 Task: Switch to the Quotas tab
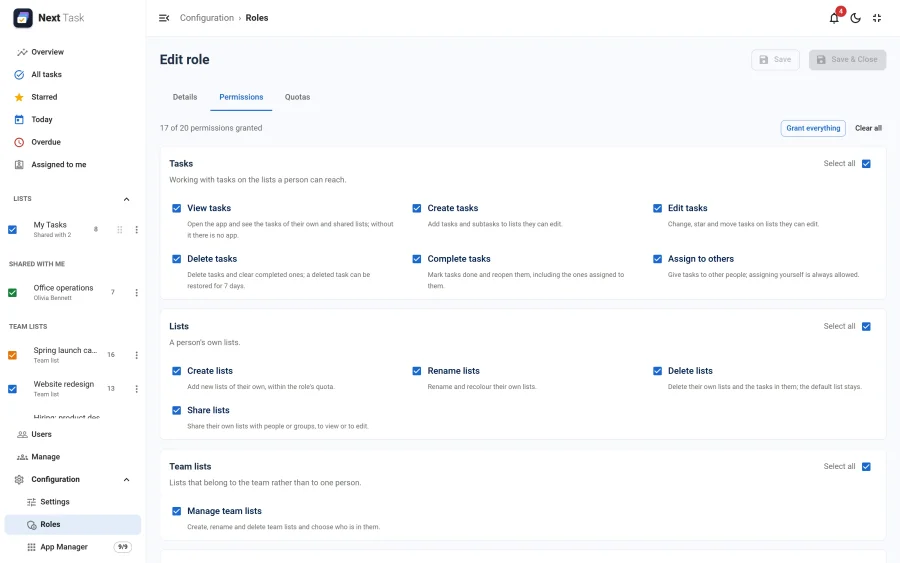[297, 97]
